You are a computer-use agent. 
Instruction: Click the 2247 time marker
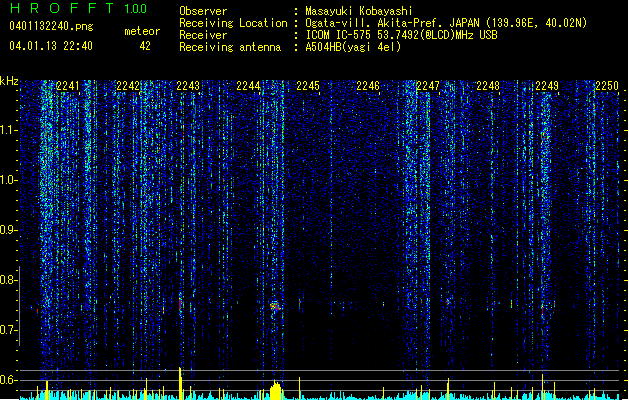[428, 86]
